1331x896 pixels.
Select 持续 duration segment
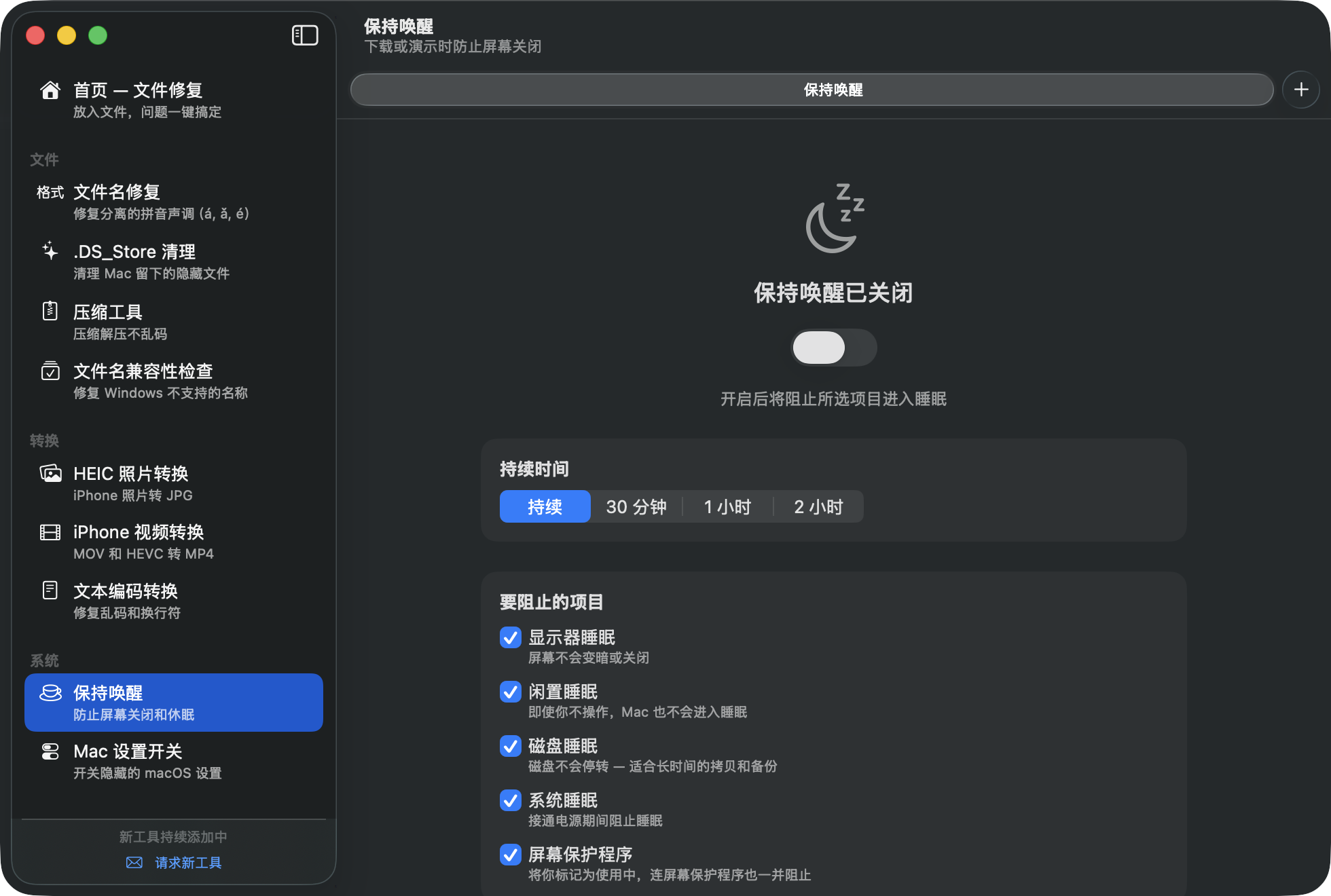tap(545, 506)
